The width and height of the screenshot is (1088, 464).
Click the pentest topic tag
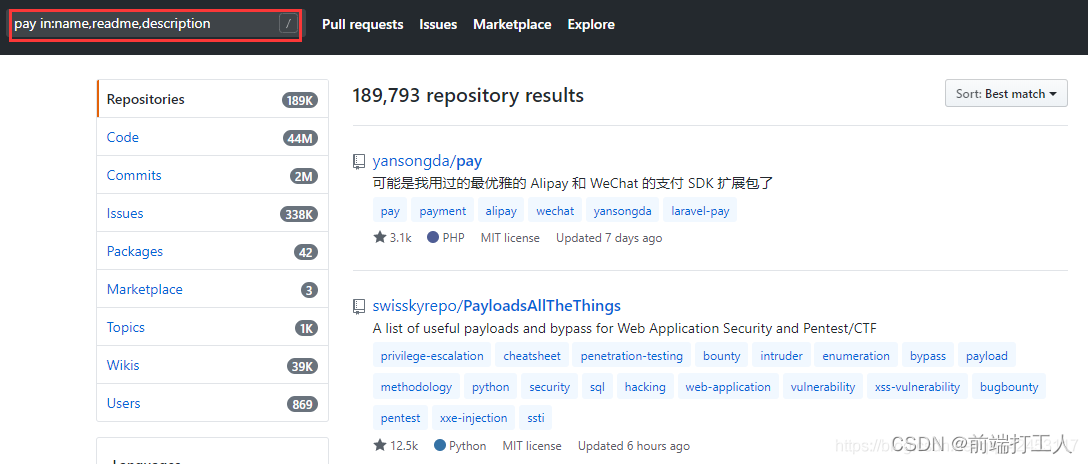tap(400, 418)
